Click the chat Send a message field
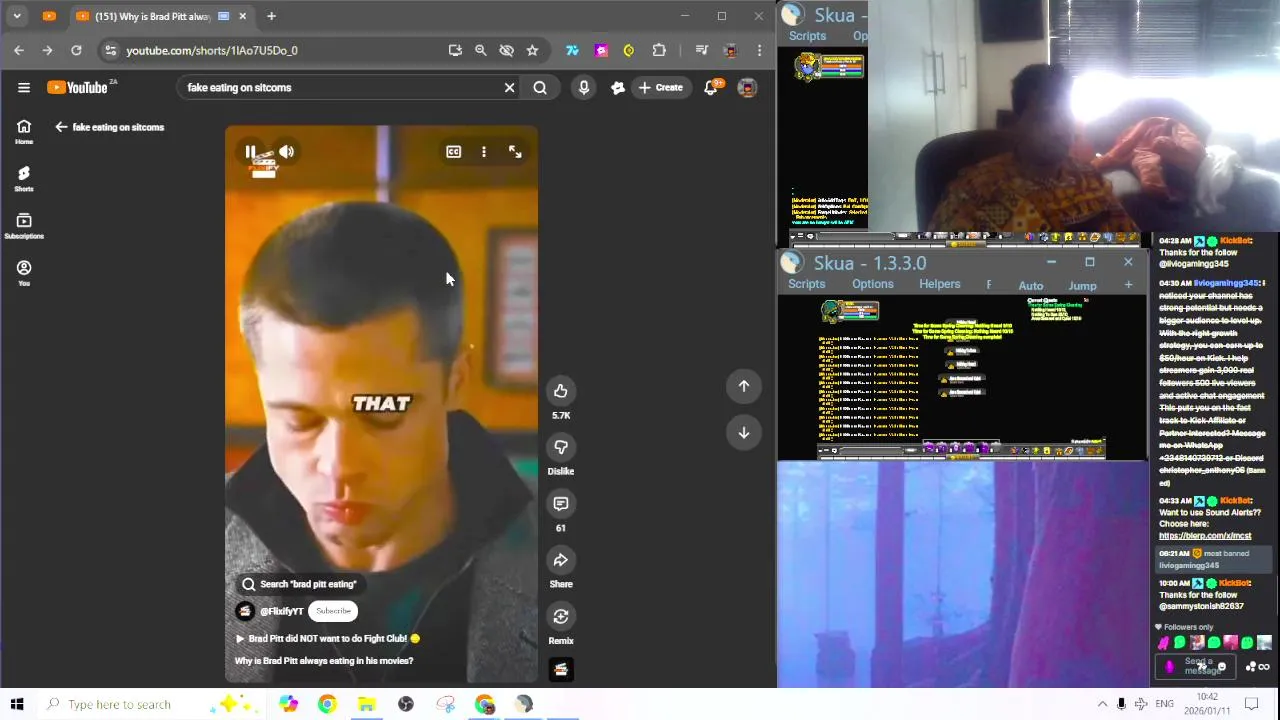Image resolution: width=1280 pixels, height=720 pixels. click(1198, 667)
